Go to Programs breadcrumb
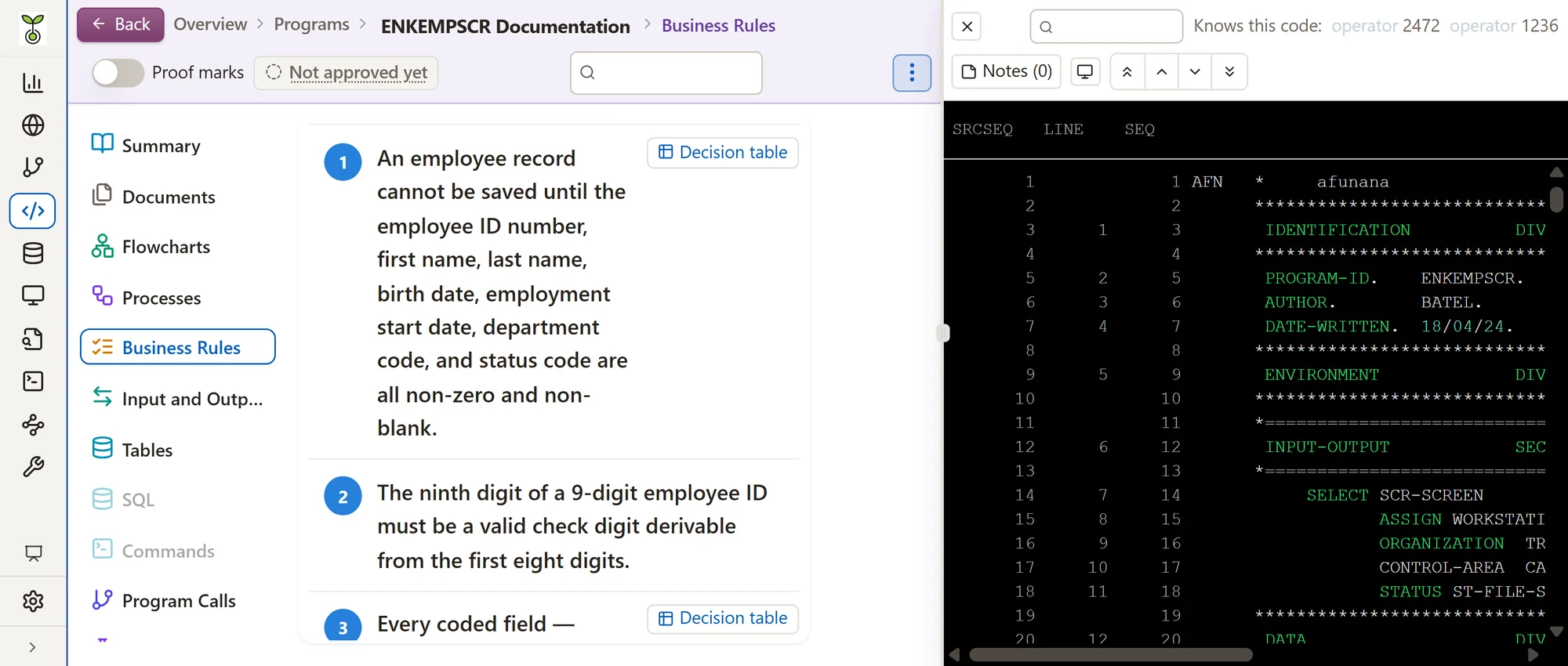Image resolution: width=1568 pixels, height=666 pixels. coord(311,24)
